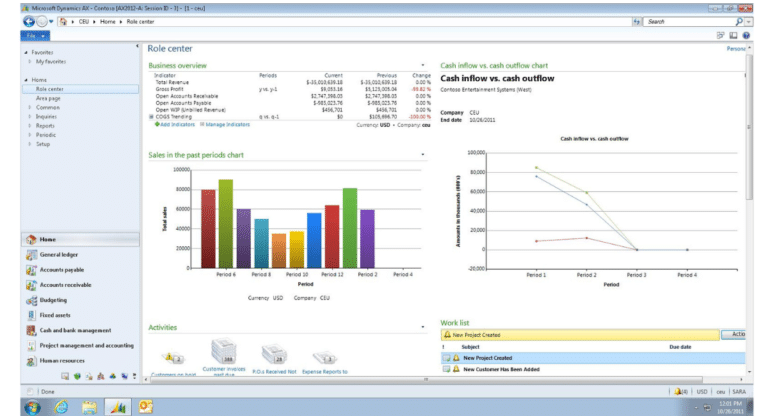Open the General ledger module icon
Screen dimensions: 768x416
(32, 255)
